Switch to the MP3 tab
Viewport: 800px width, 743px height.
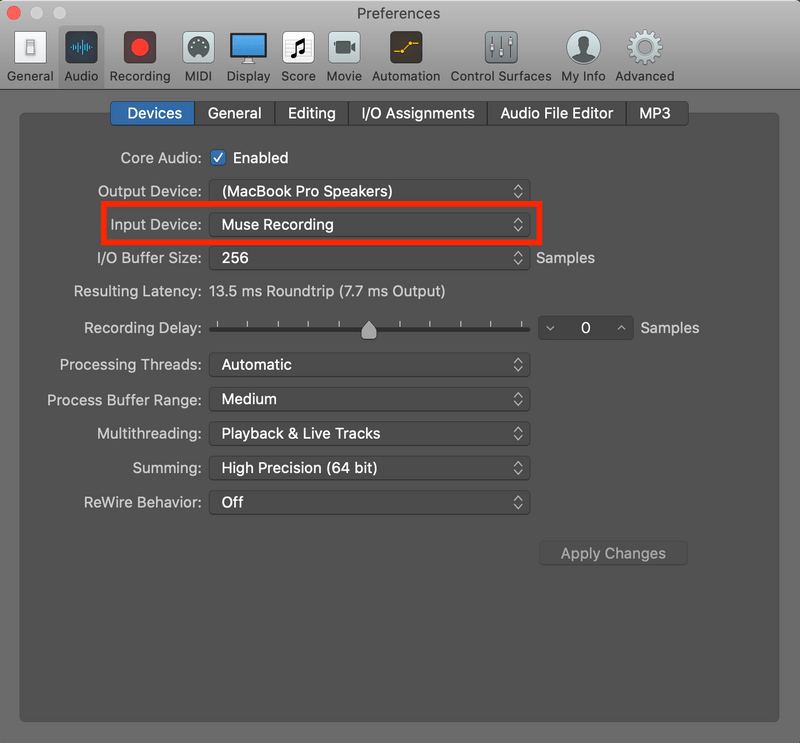point(657,113)
